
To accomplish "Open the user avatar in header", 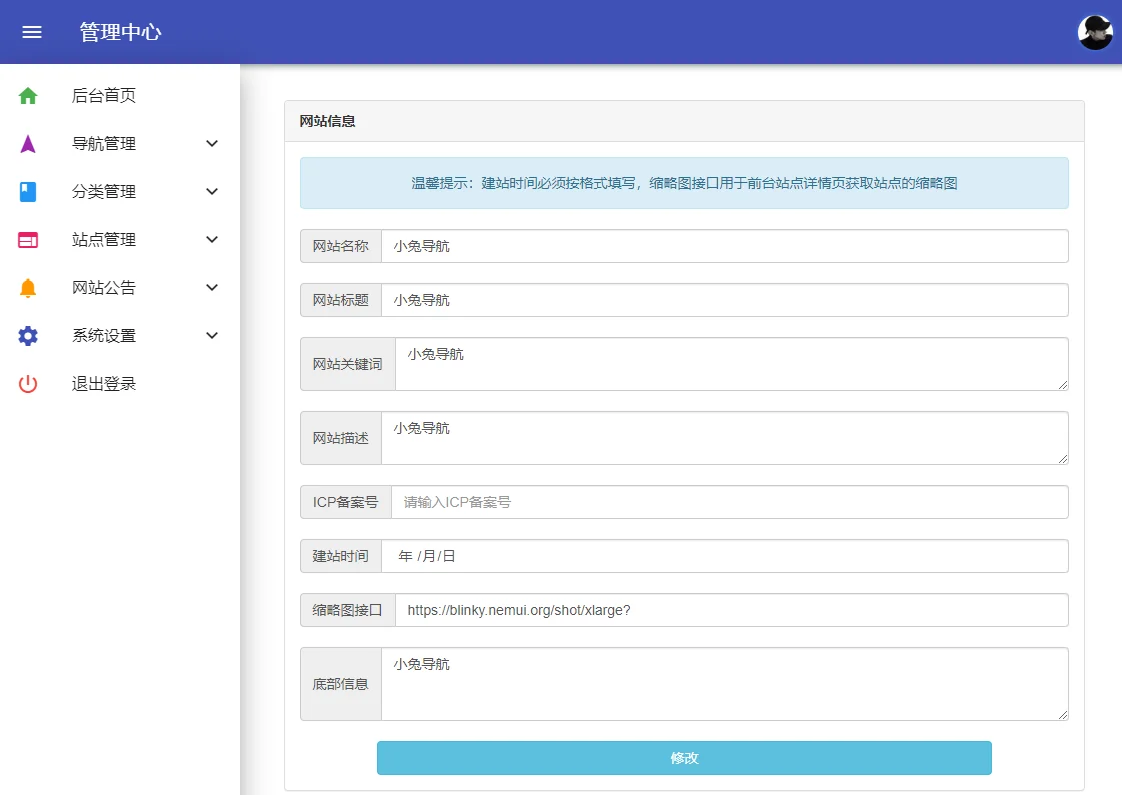I will 1095,32.
